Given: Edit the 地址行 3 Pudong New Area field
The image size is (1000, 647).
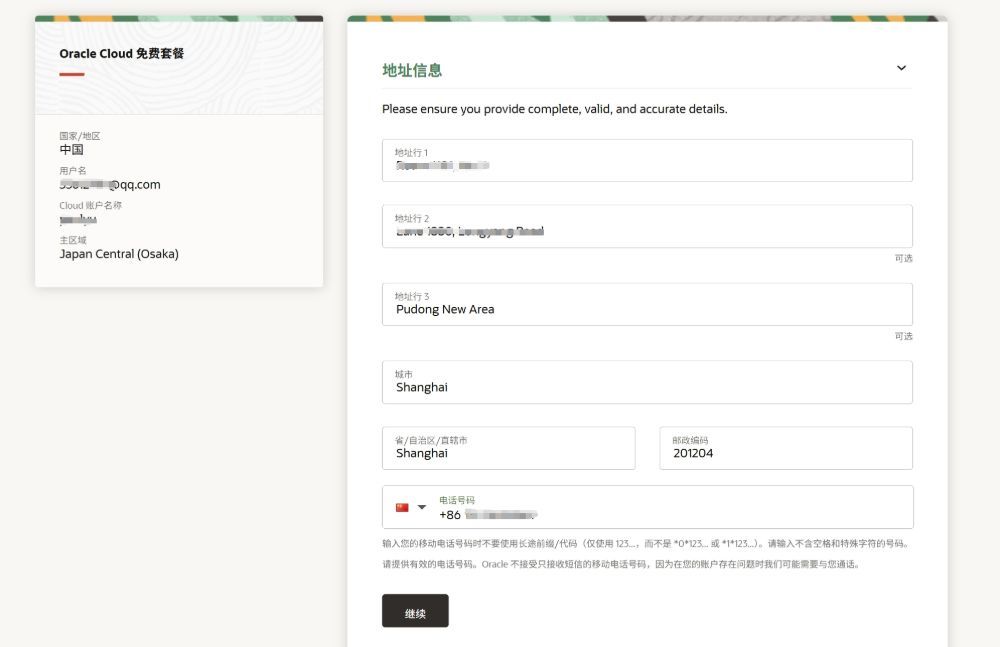Looking at the screenshot, I should coord(647,304).
